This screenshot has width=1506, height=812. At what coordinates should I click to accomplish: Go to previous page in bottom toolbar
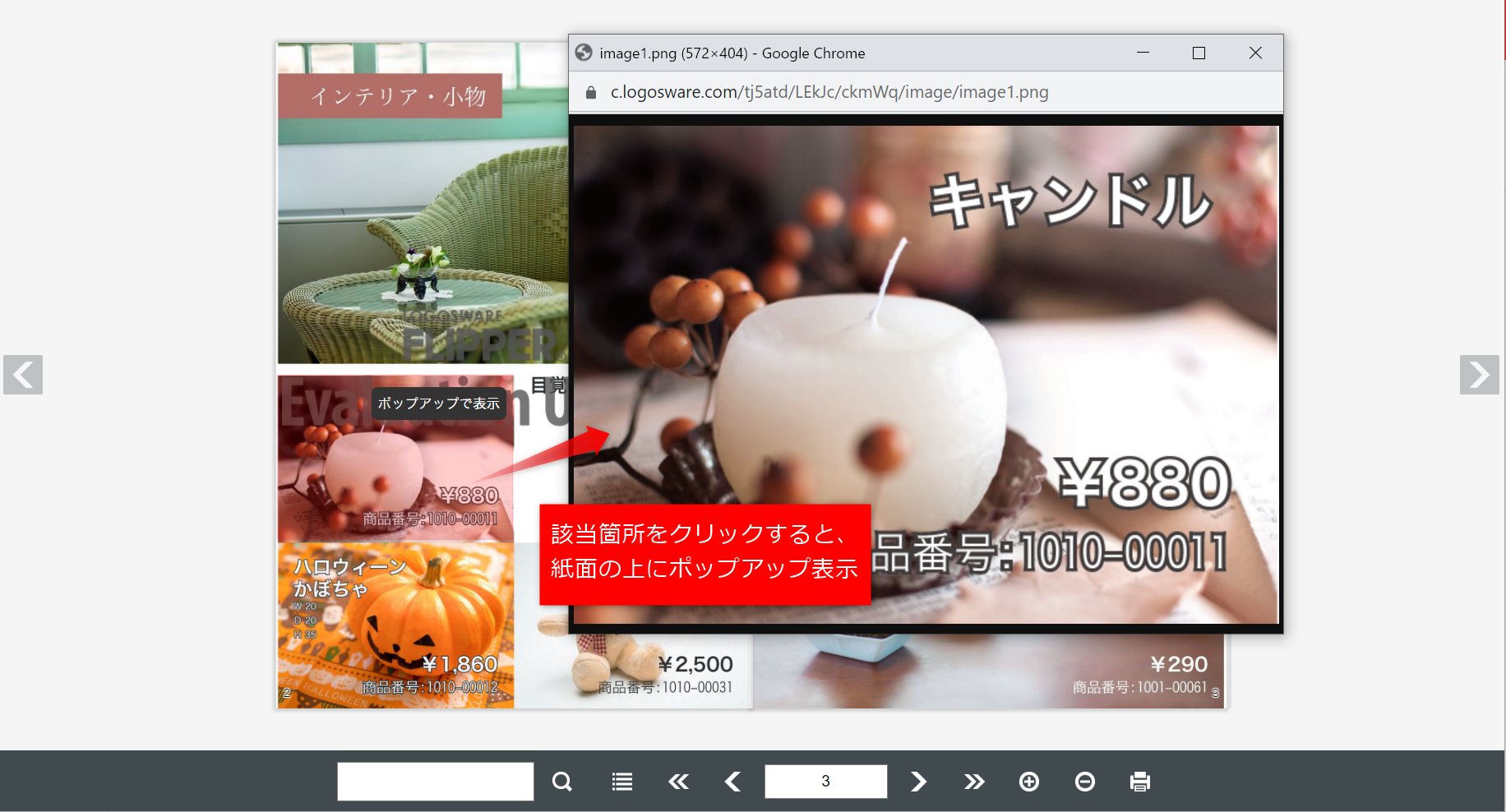click(732, 782)
